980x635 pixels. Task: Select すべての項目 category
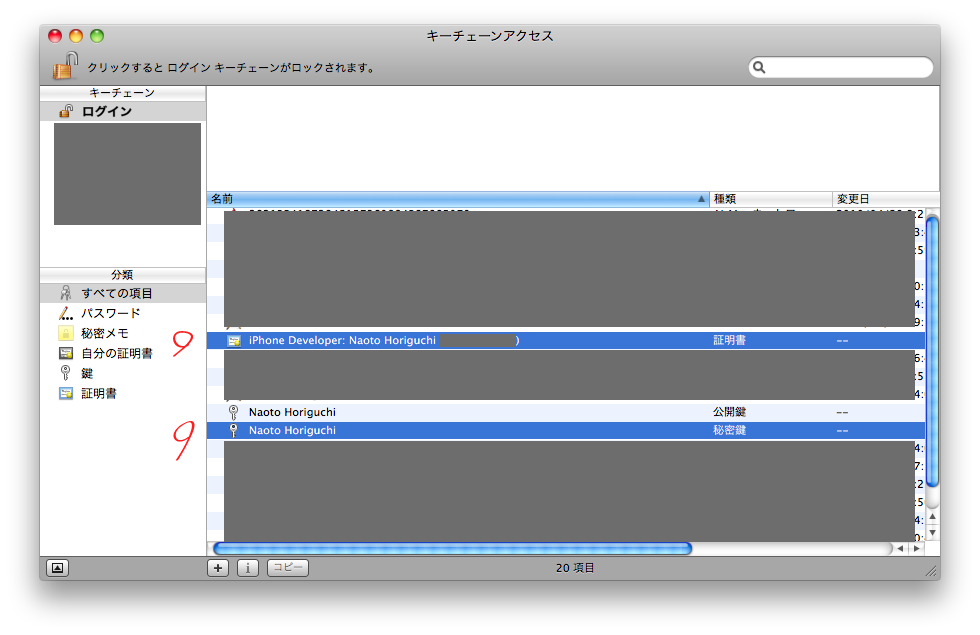[x=122, y=293]
